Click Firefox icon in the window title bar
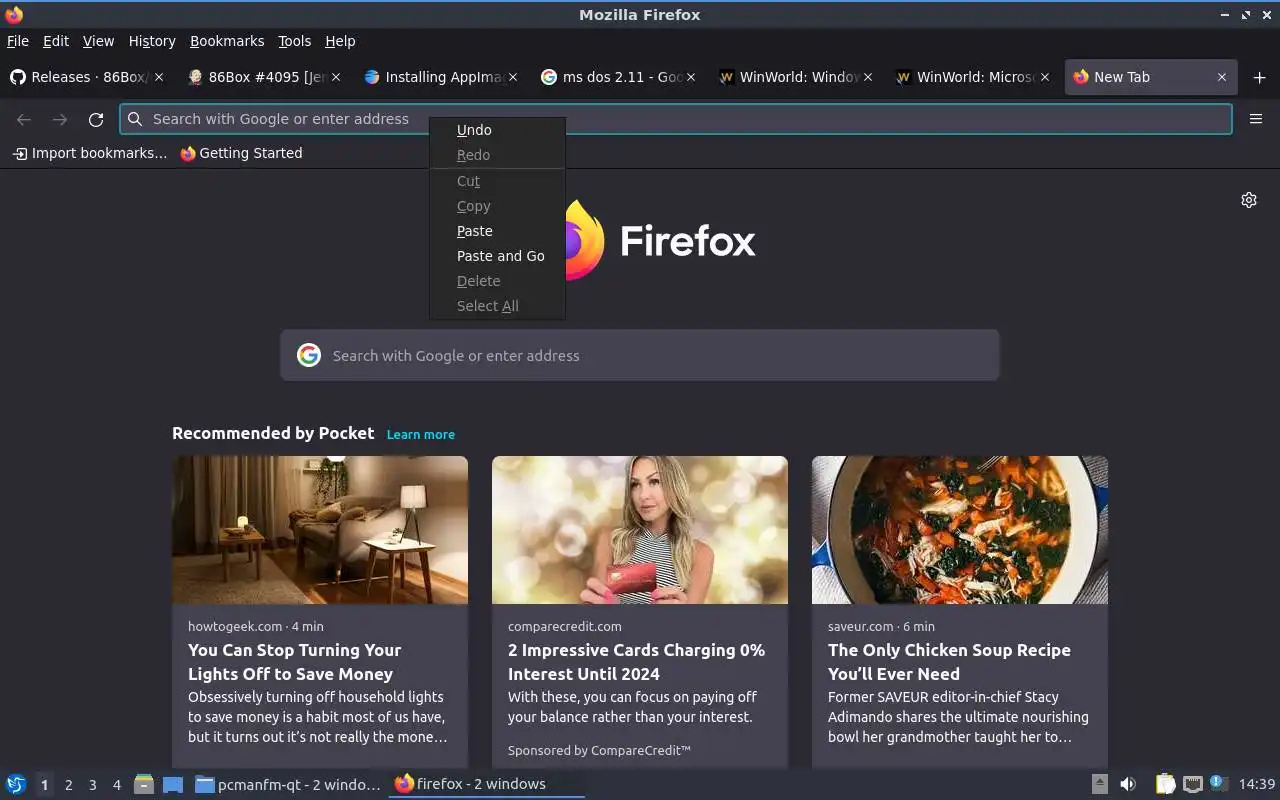This screenshot has width=1280, height=800. [x=14, y=14]
